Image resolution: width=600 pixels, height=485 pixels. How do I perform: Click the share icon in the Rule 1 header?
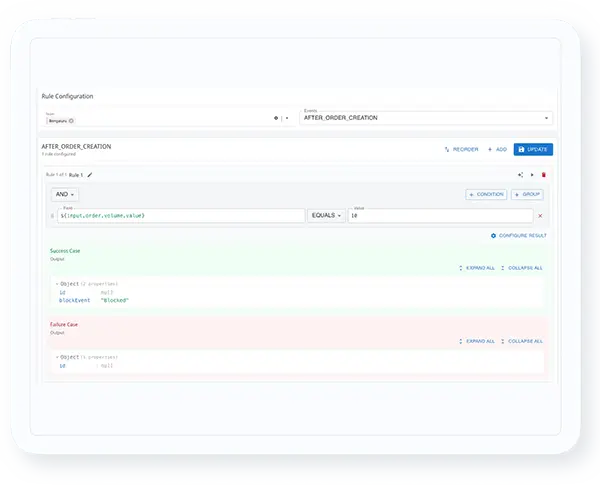pyautogui.click(x=520, y=175)
